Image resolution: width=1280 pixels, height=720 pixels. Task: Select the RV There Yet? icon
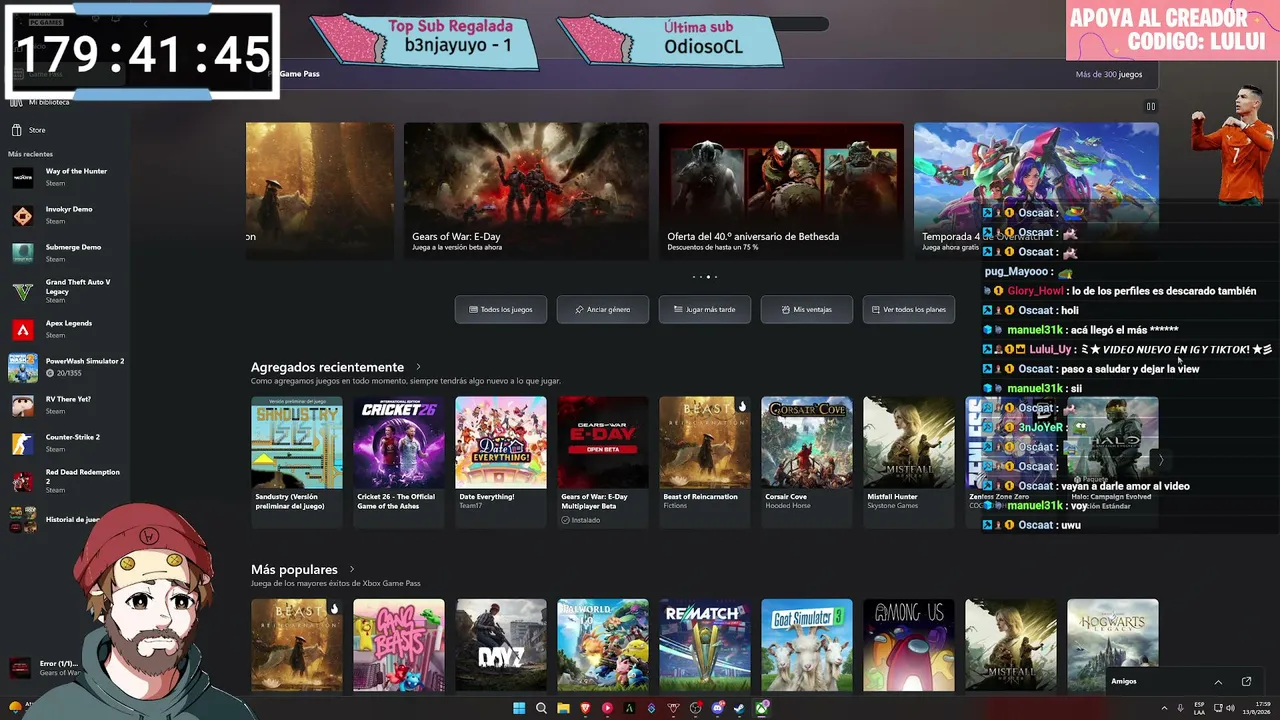pyautogui.click(x=22, y=405)
